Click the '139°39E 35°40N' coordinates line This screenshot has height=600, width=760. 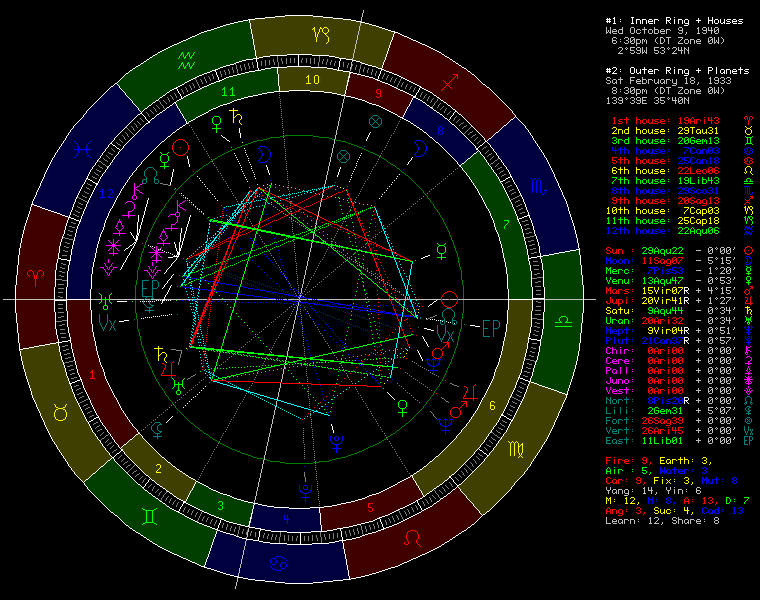point(647,101)
